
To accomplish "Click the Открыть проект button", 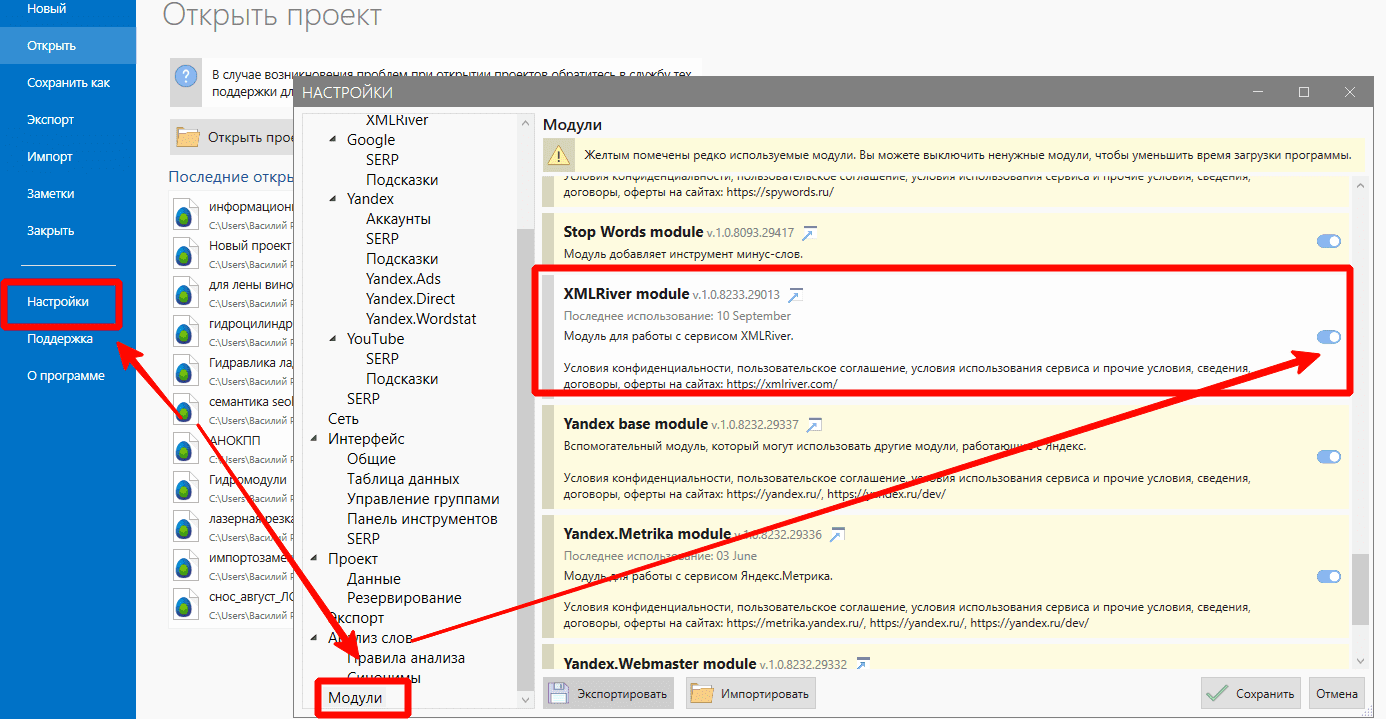I will [x=233, y=137].
